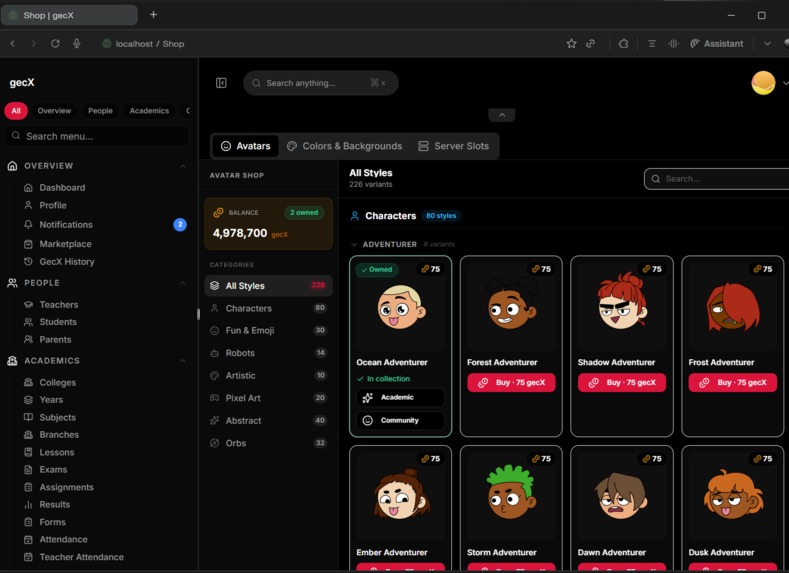
Task: Open the Assistant button
Action: 717,44
